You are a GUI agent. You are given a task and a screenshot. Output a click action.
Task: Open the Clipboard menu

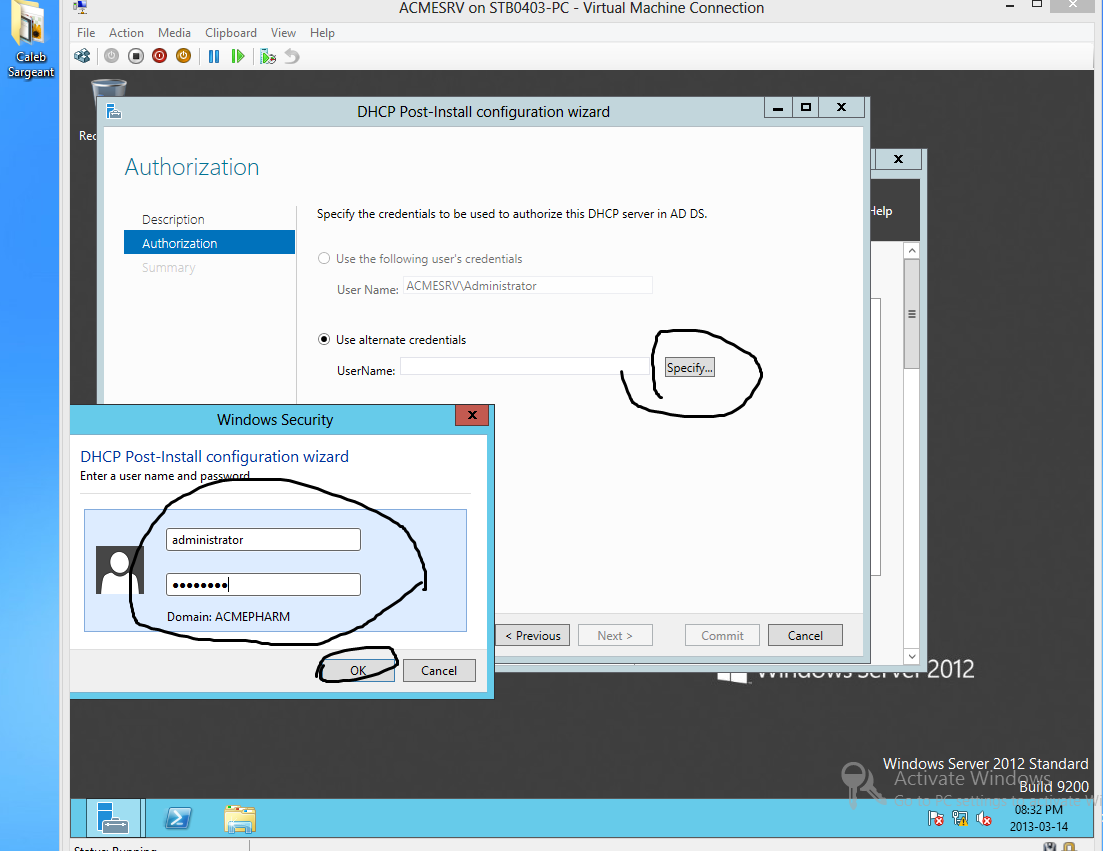tap(231, 32)
